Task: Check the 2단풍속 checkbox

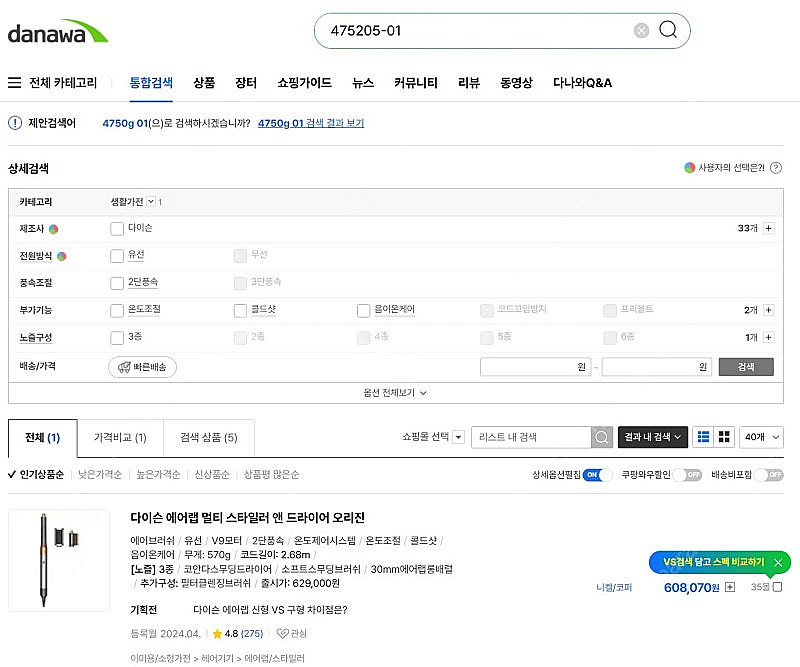Action: coord(117,283)
